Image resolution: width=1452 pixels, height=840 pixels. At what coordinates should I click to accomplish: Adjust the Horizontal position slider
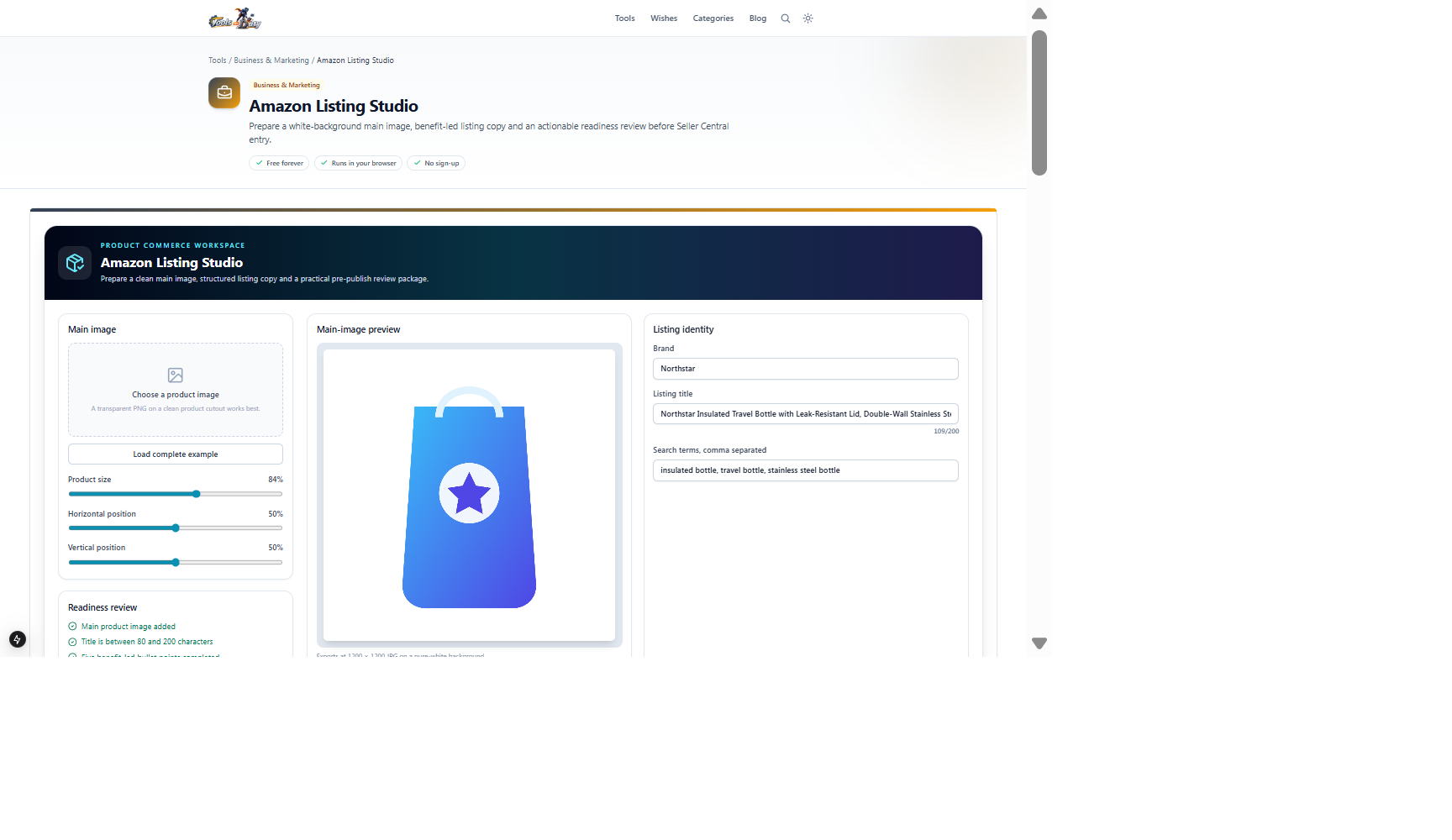(176, 528)
